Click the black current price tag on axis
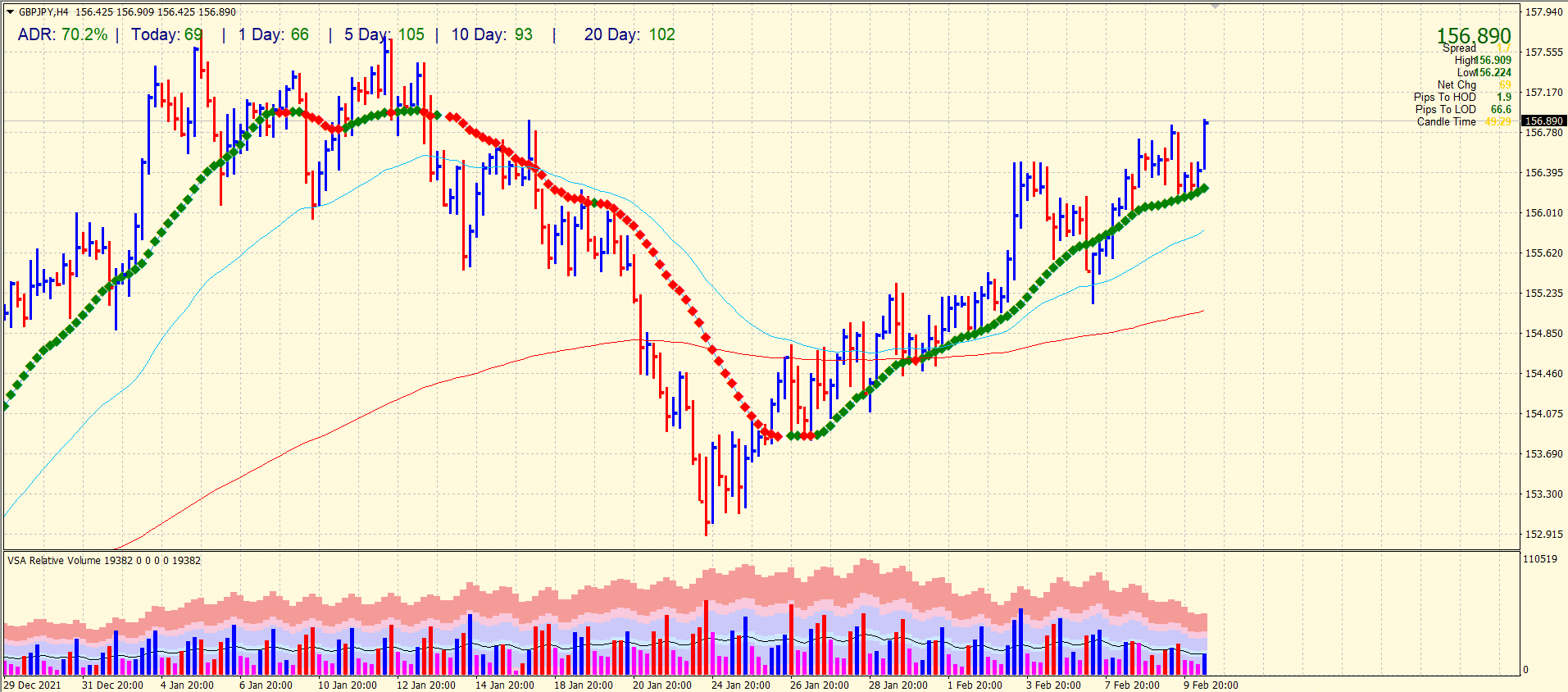The image size is (1568, 692). [1544, 121]
